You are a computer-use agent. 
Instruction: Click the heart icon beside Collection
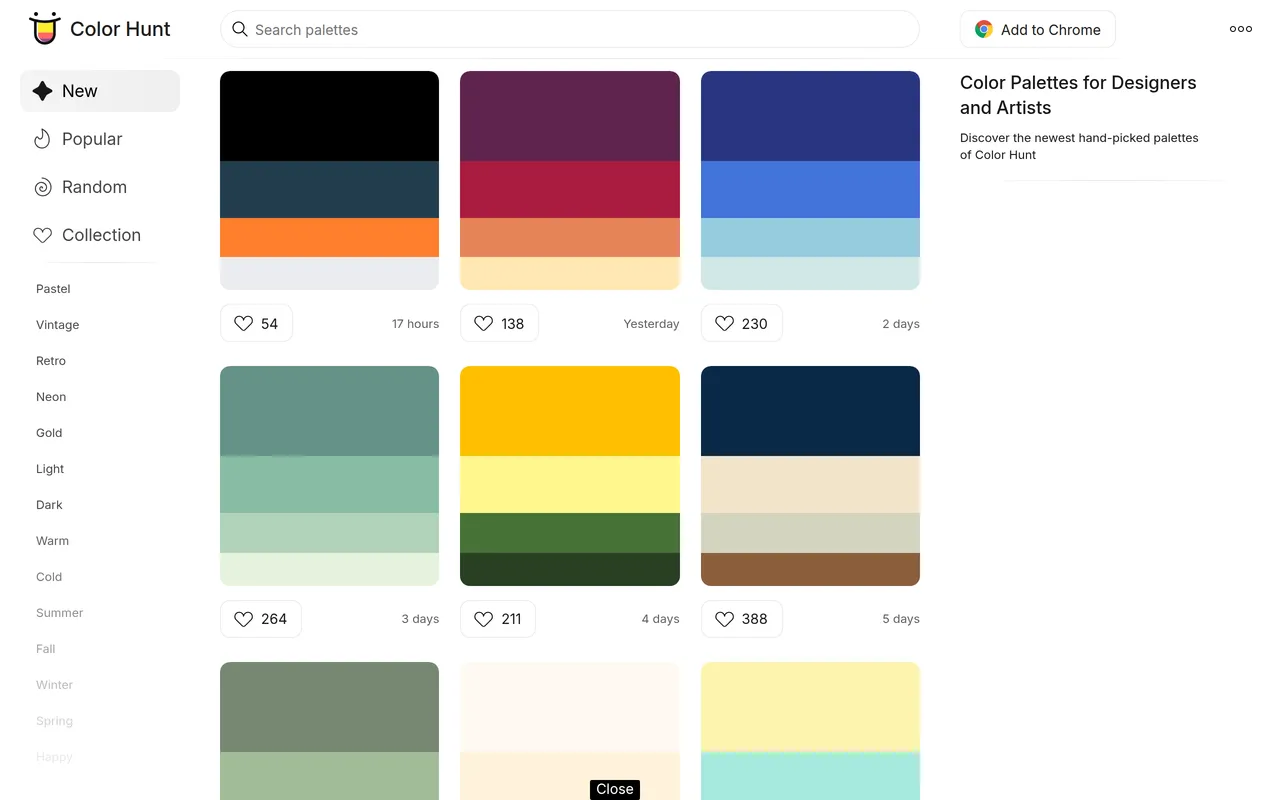click(42, 235)
